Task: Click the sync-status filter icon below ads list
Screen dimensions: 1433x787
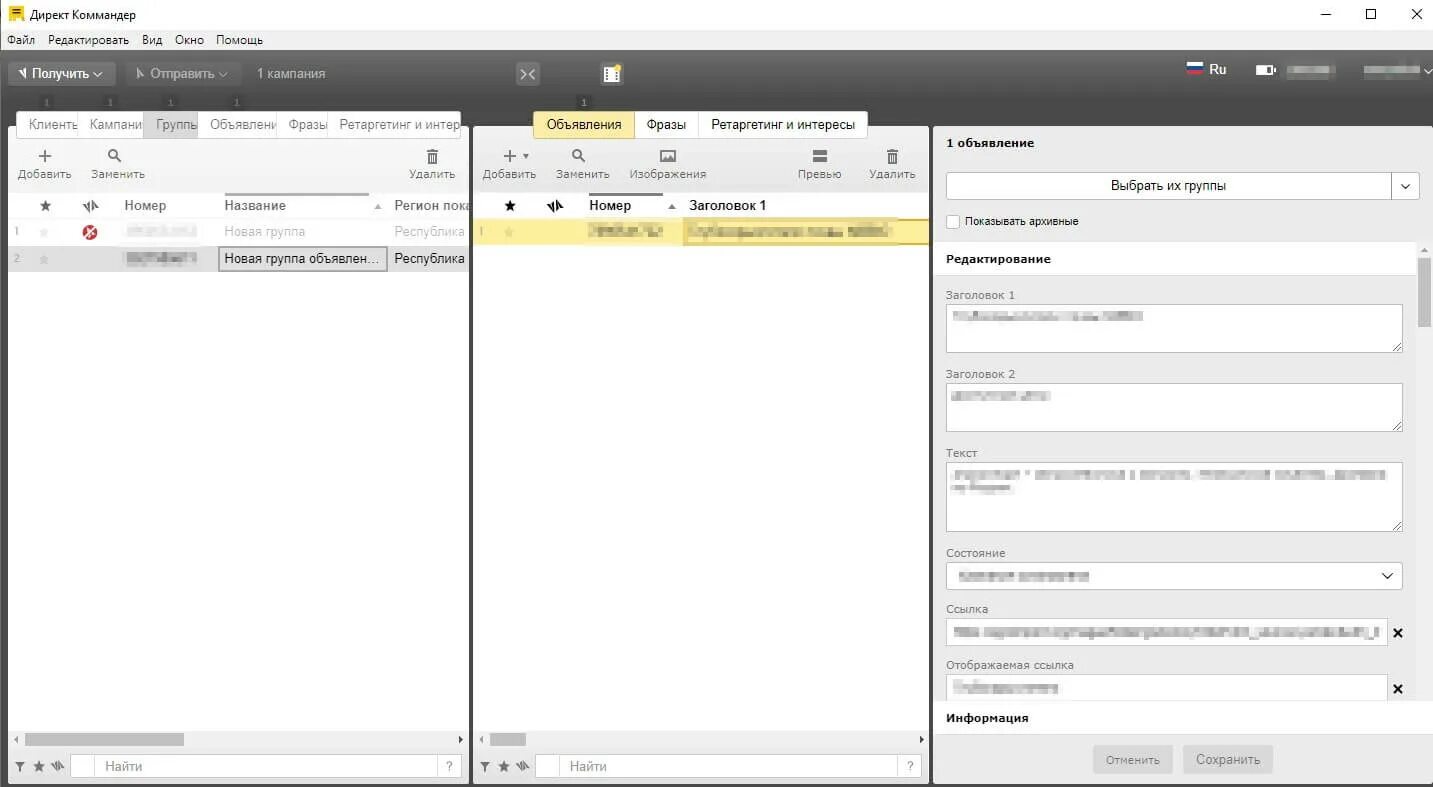Action: tap(523, 767)
